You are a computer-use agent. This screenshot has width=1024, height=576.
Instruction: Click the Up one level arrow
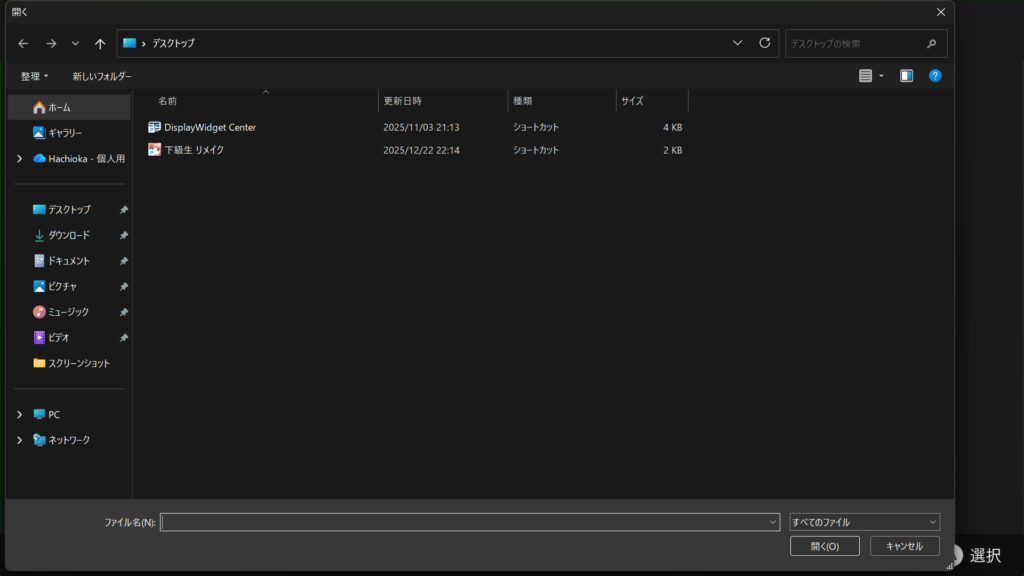(100, 44)
